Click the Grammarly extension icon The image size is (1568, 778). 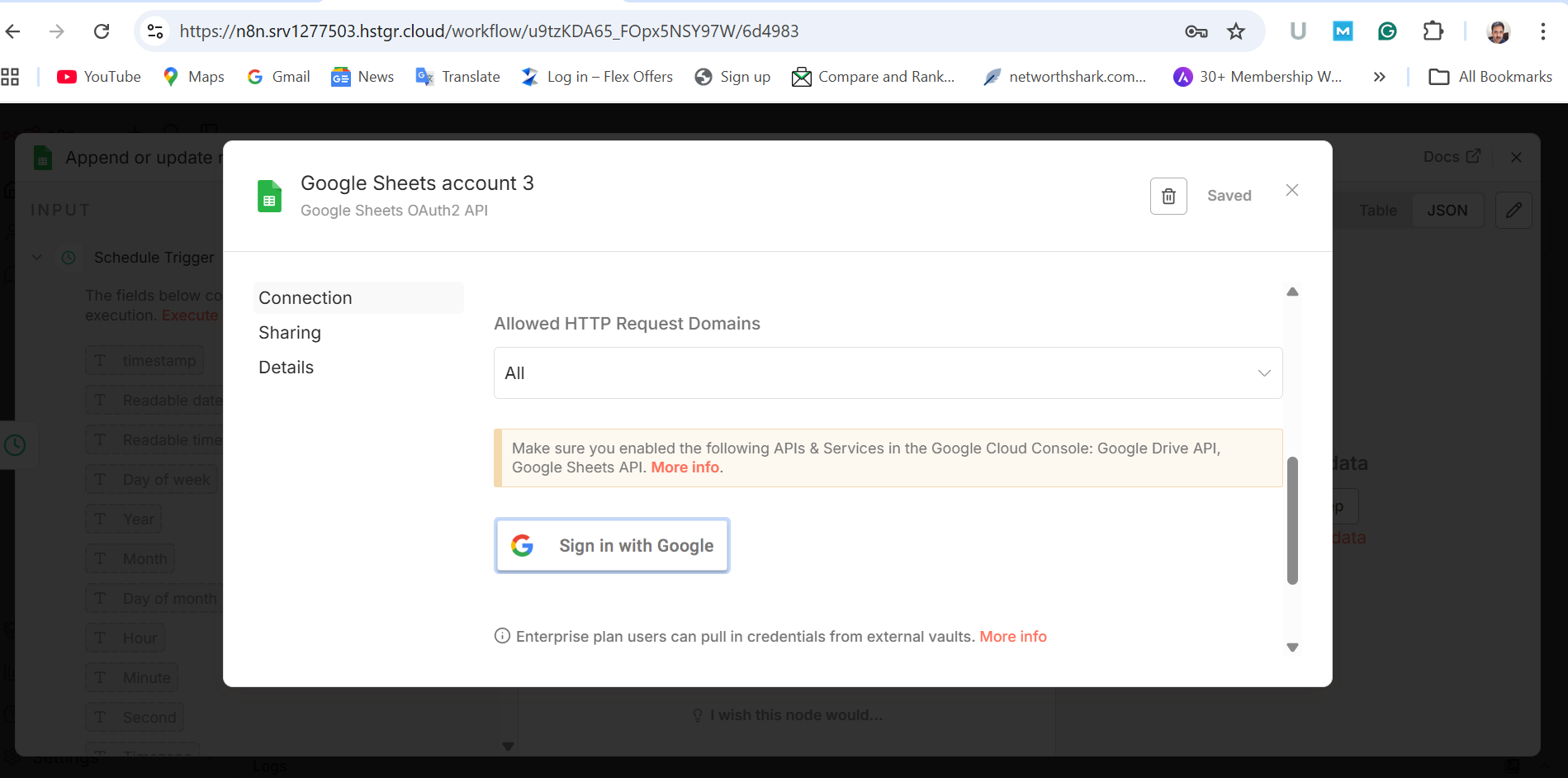[x=1387, y=31]
